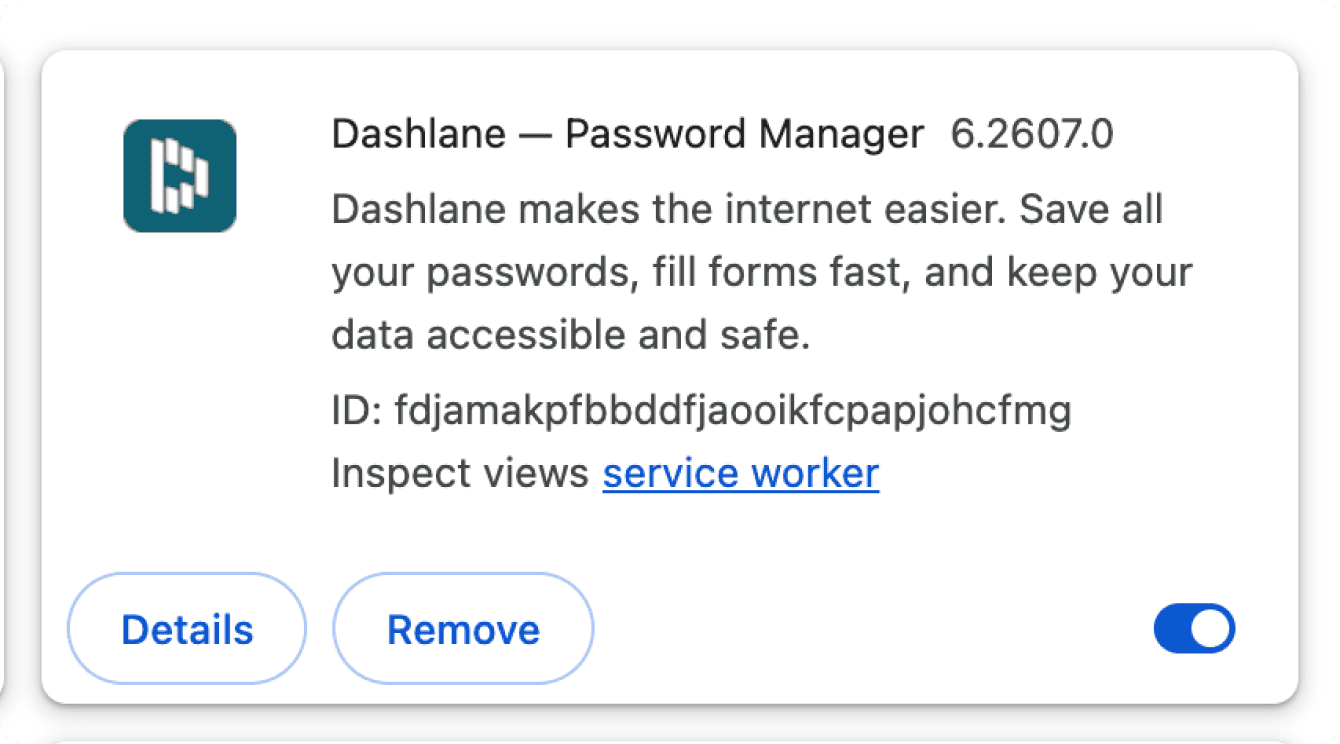Click the word 'Dashlane' in the extension title
Viewport: 1340px width, 744px height.
pyautogui.click(x=418, y=134)
